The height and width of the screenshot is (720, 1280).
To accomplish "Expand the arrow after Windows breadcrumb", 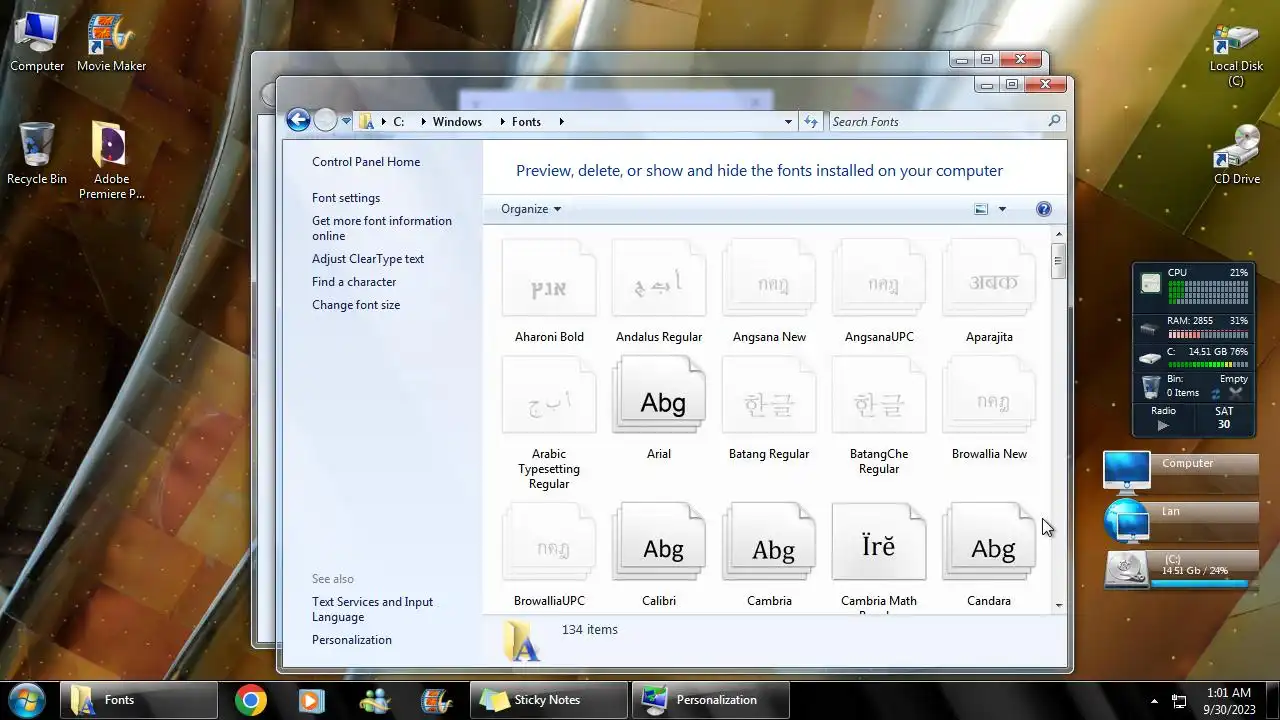I will [x=501, y=122].
